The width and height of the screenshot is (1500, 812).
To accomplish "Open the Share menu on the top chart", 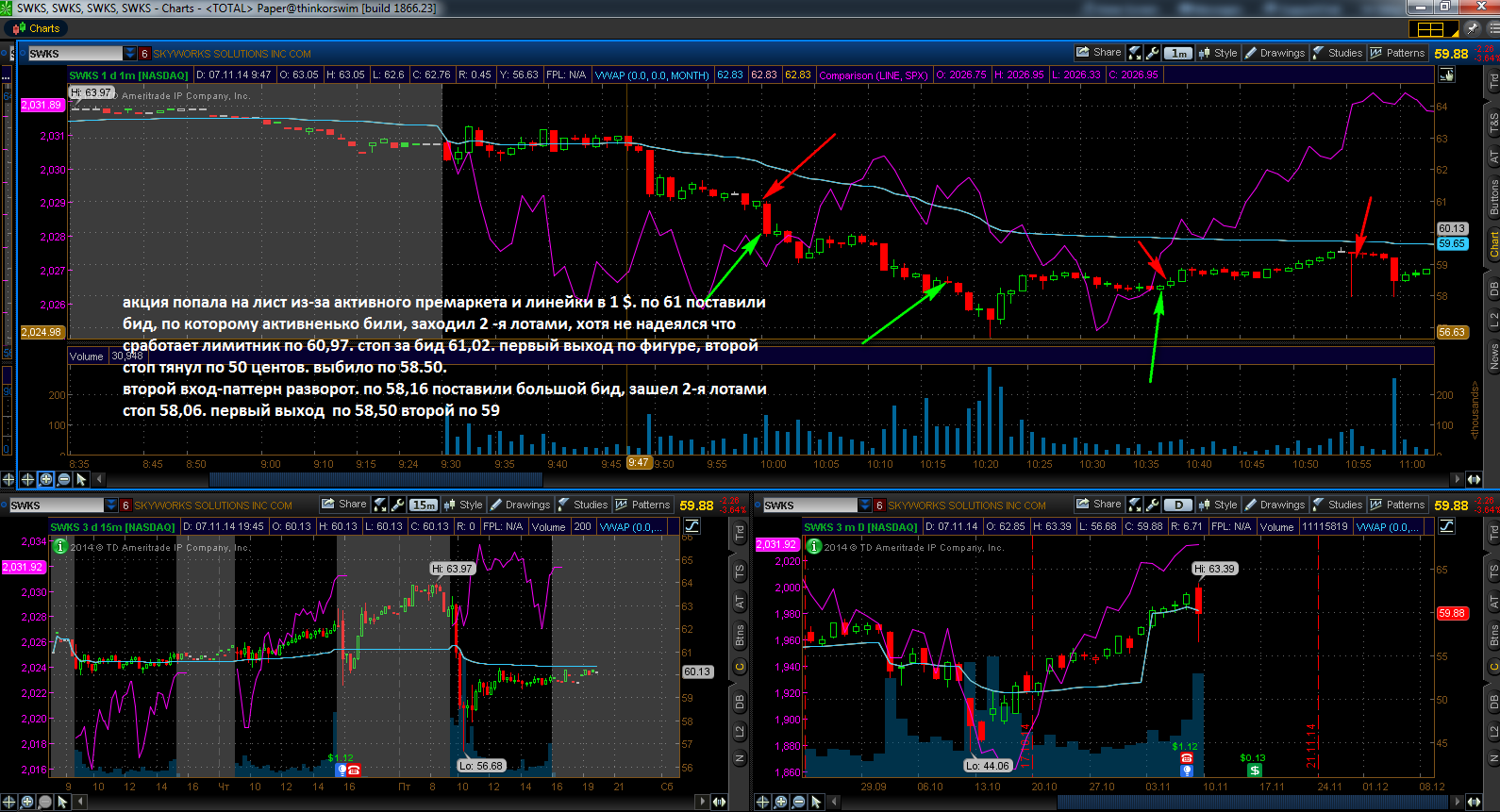I will [1099, 53].
